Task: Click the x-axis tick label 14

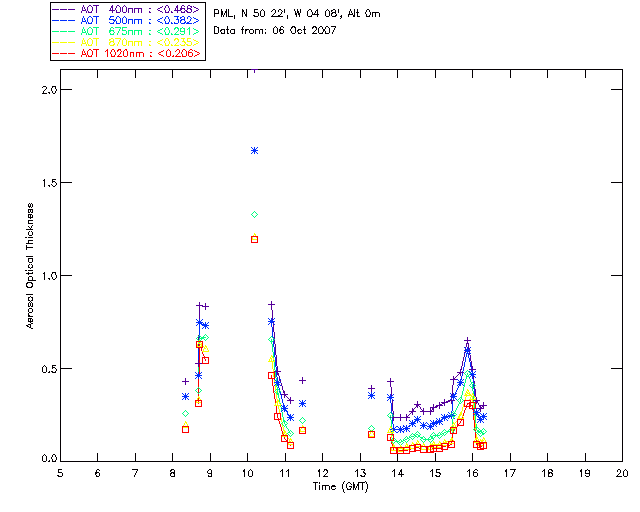Action: pos(398,473)
